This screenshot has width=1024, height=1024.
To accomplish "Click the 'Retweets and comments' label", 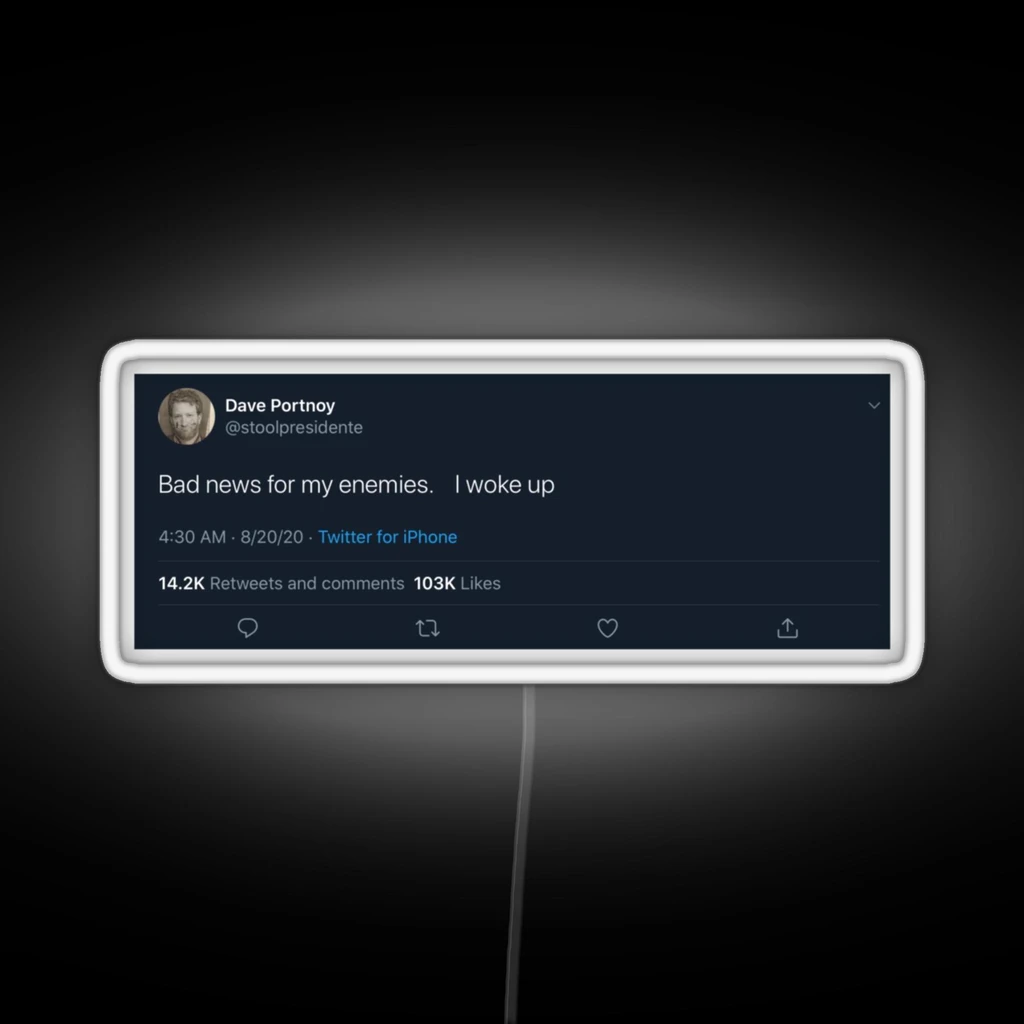I will (x=307, y=583).
